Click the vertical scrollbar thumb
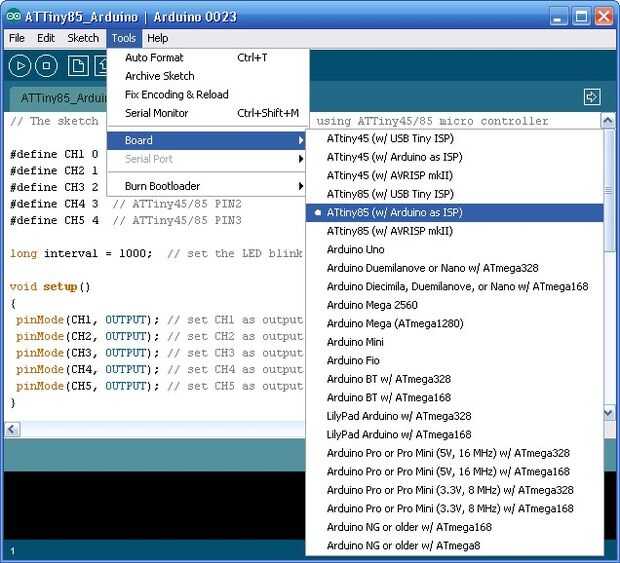 coord(609,191)
